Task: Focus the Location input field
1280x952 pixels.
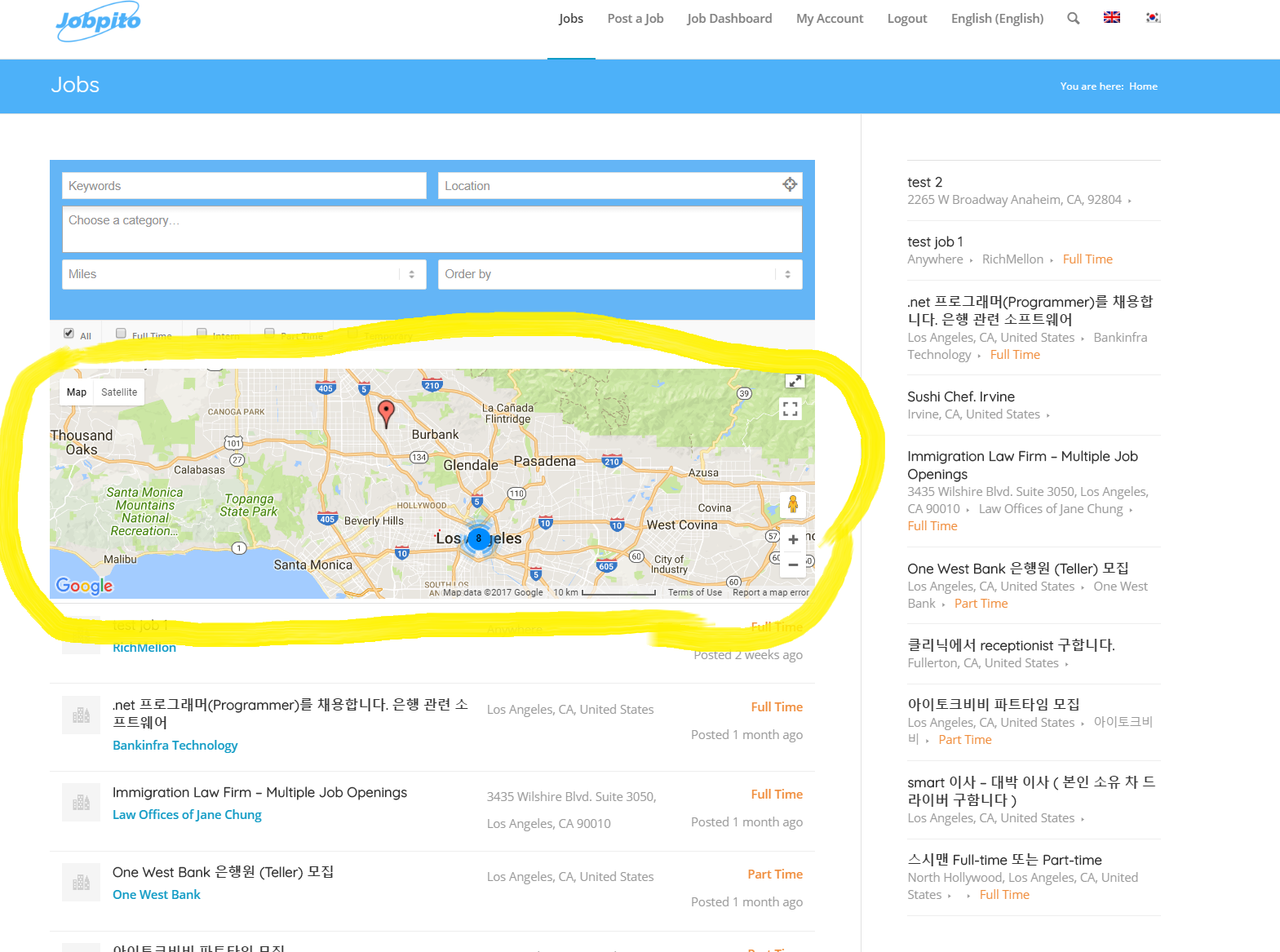Action: (620, 186)
